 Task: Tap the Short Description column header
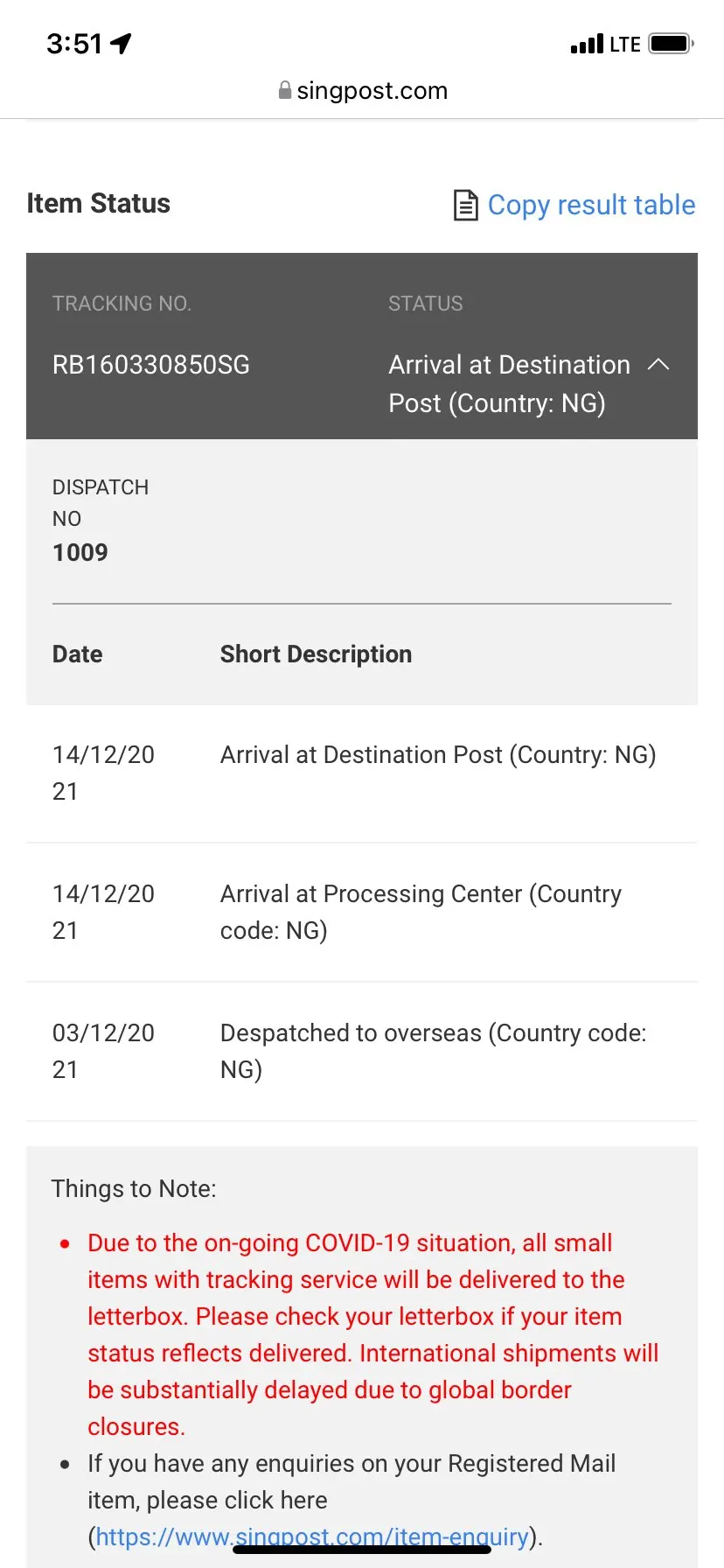316,654
